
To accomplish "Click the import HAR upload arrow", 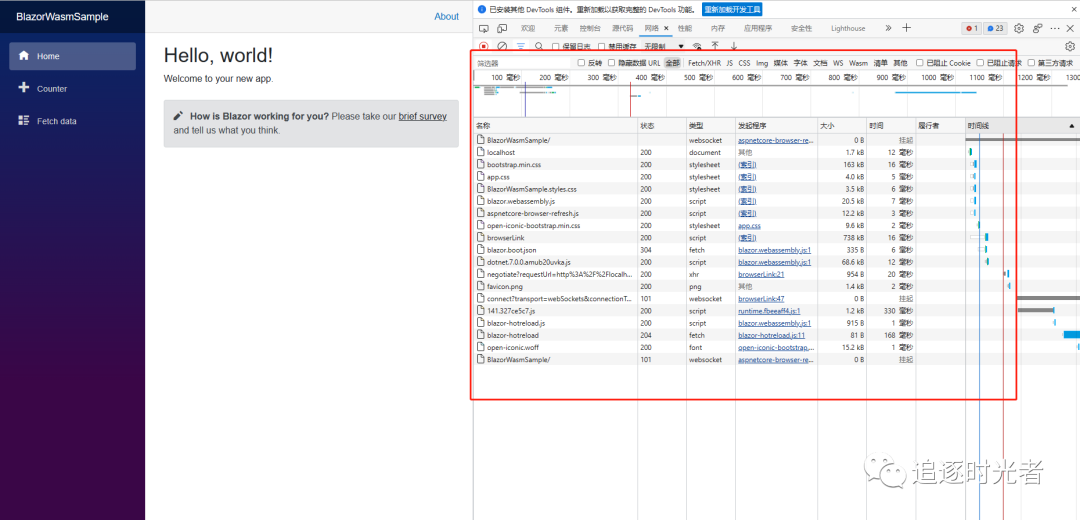I will [716, 46].
